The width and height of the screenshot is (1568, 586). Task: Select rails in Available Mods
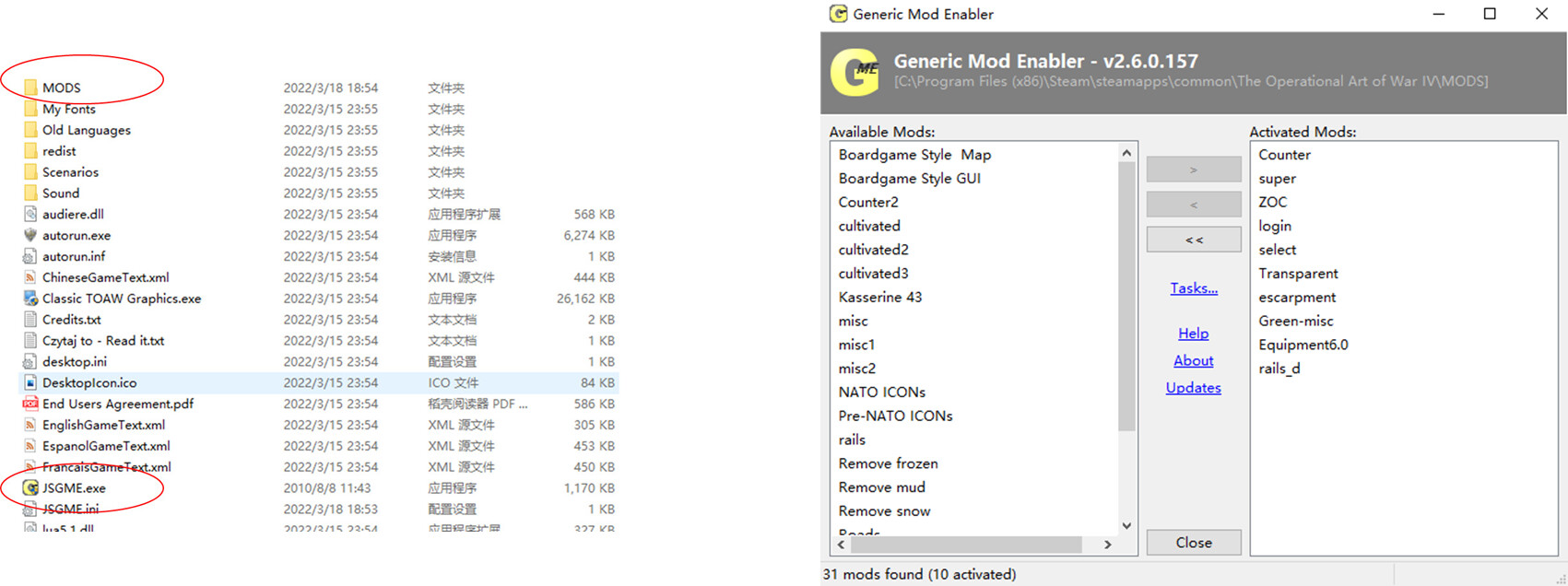(x=852, y=440)
